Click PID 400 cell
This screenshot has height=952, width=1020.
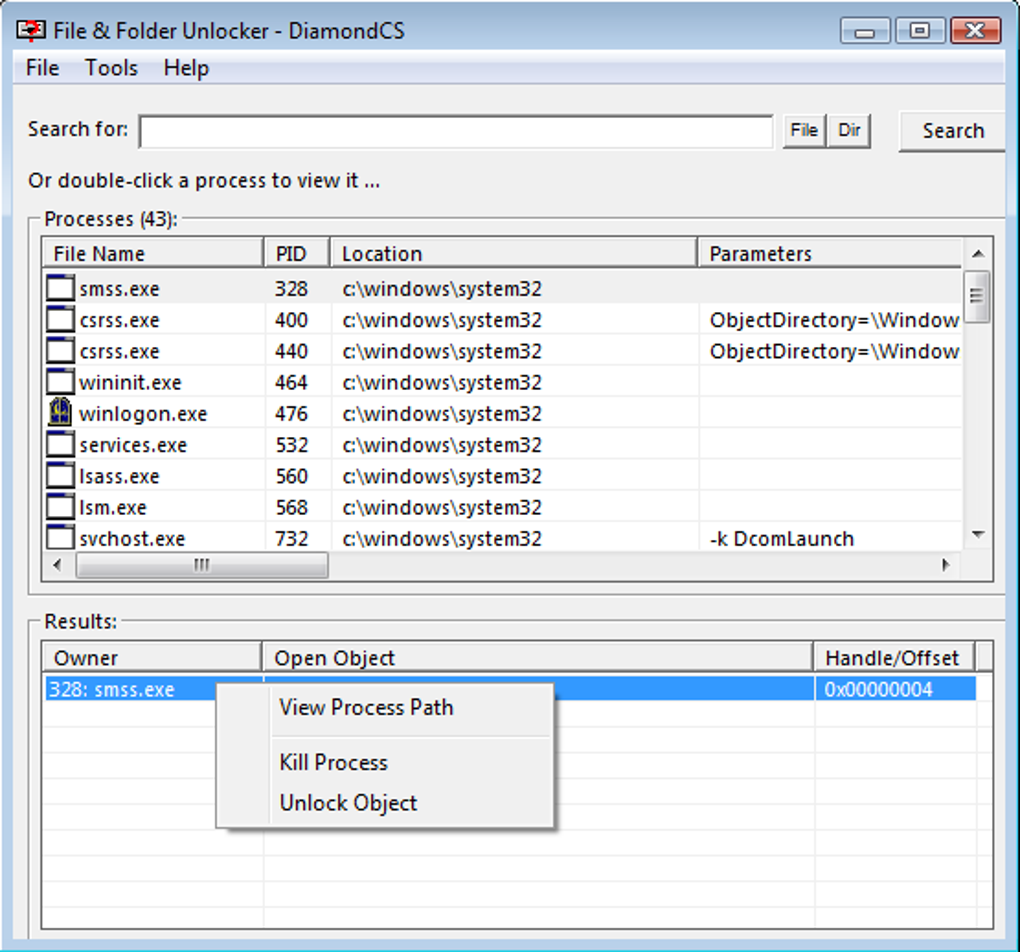pos(291,320)
